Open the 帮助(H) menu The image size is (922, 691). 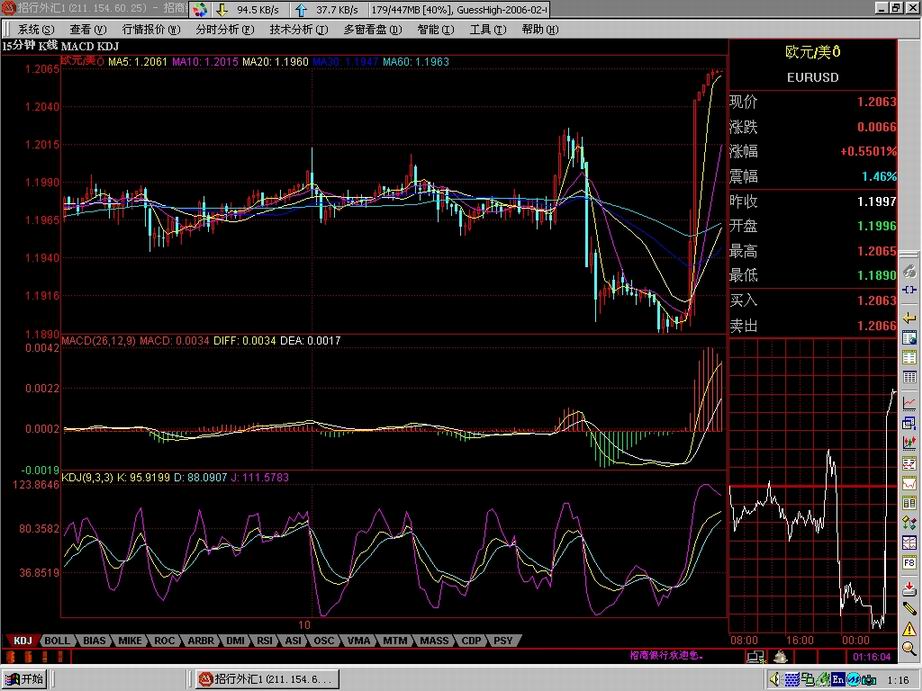[x=538, y=30]
